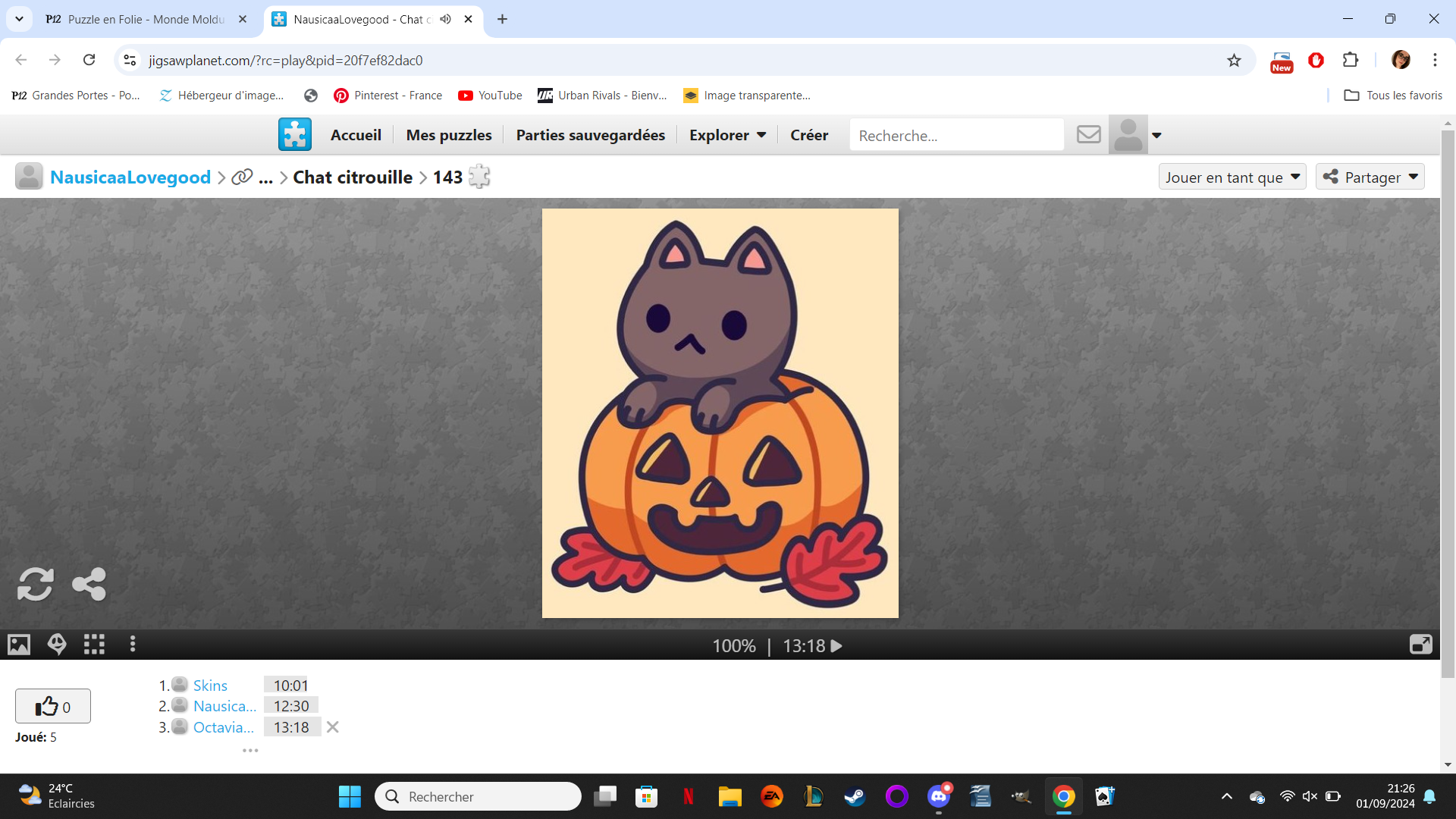
Task: Show the puzzle image preview icon
Action: [x=19, y=645]
